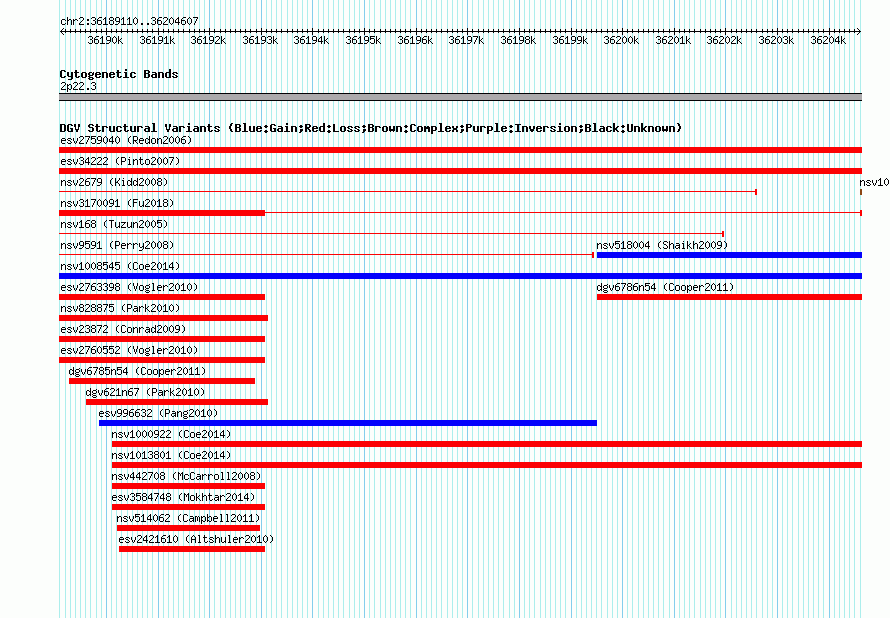This screenshot has height=618, width=890.
Task: Select the dgv6786n54 (Cooper2011) label
Action: pyautogui.click(x=665, y=287)
